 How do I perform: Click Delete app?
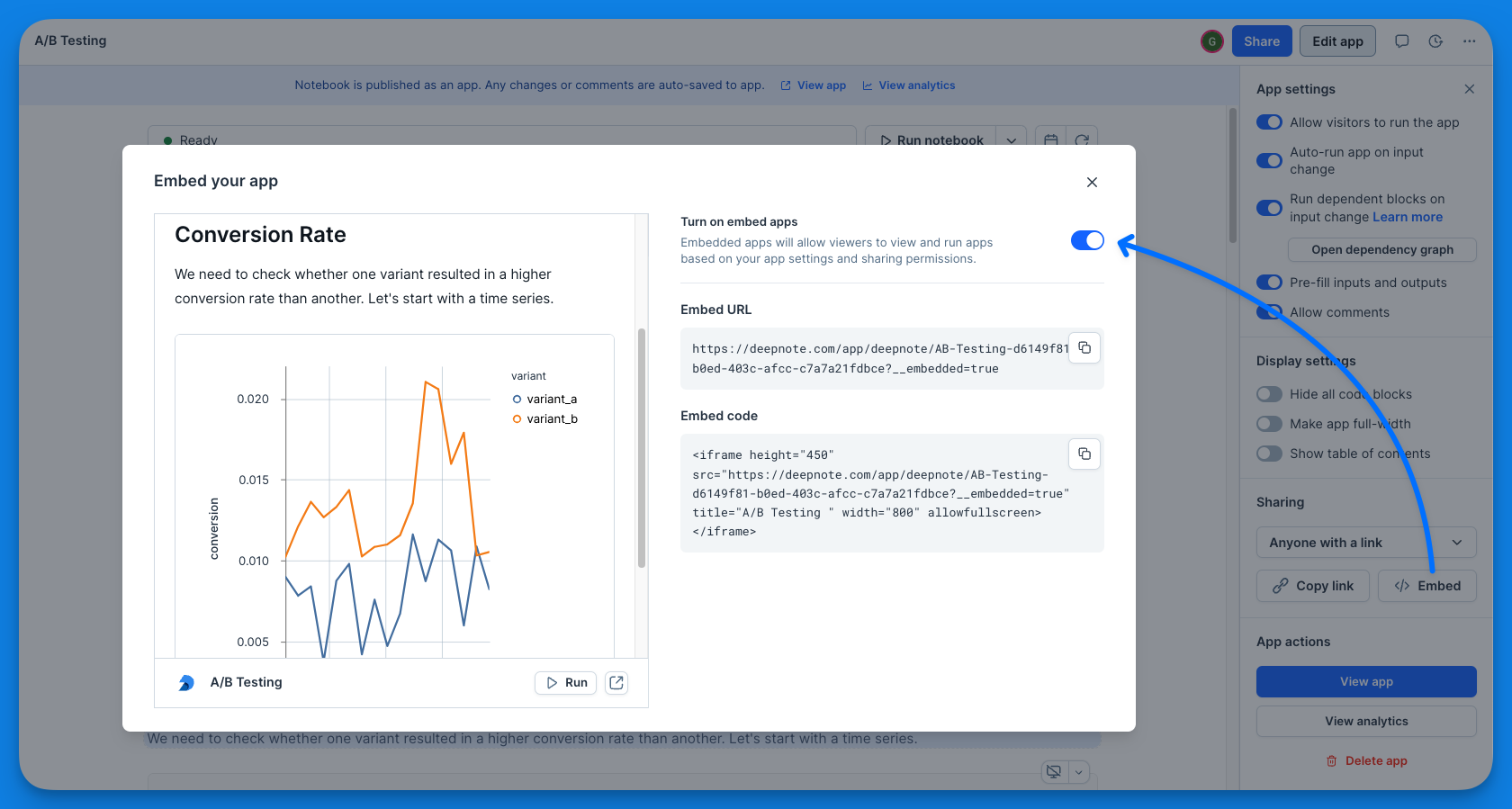(x=1366, y=761)
